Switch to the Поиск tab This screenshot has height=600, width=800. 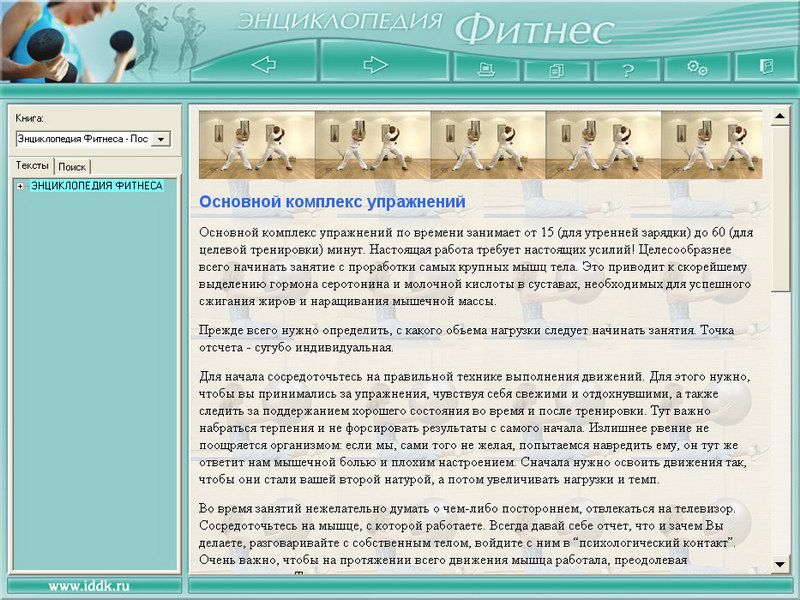point(72,167)
